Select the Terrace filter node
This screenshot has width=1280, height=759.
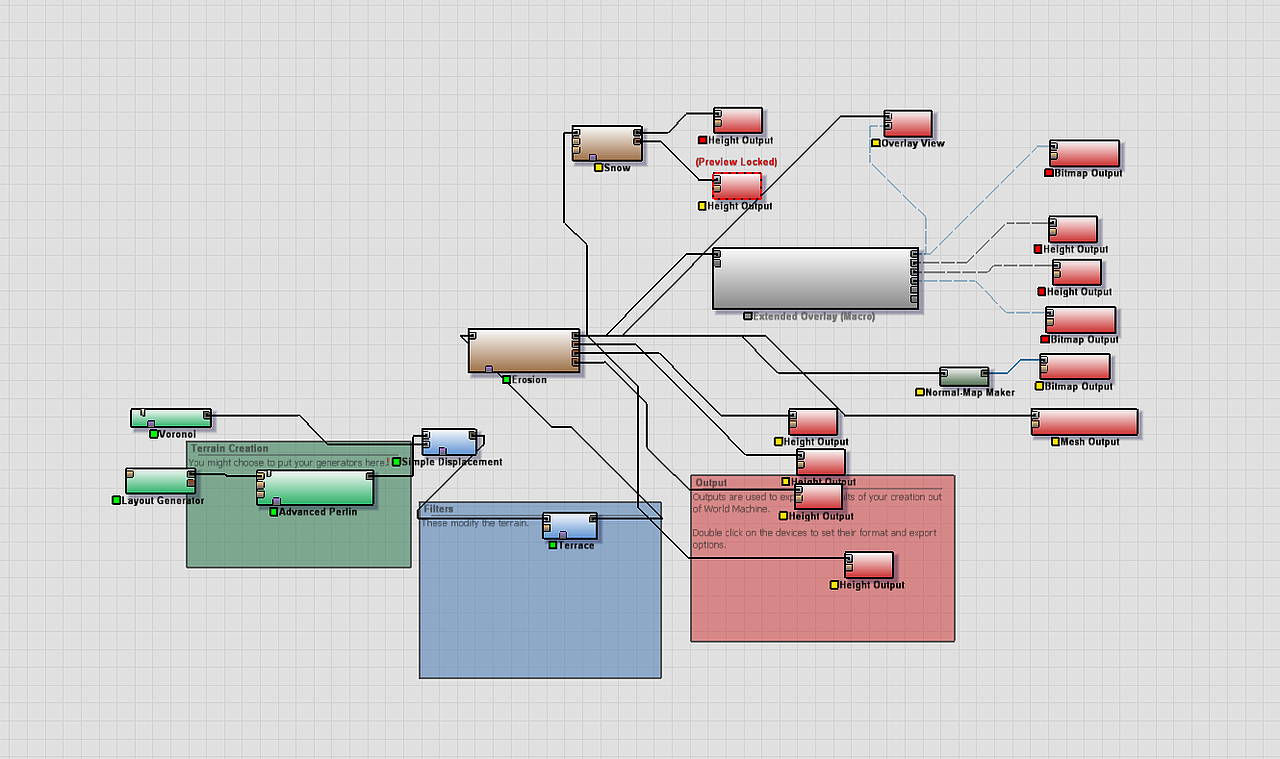pyautogui.click(x=570, y=526)
